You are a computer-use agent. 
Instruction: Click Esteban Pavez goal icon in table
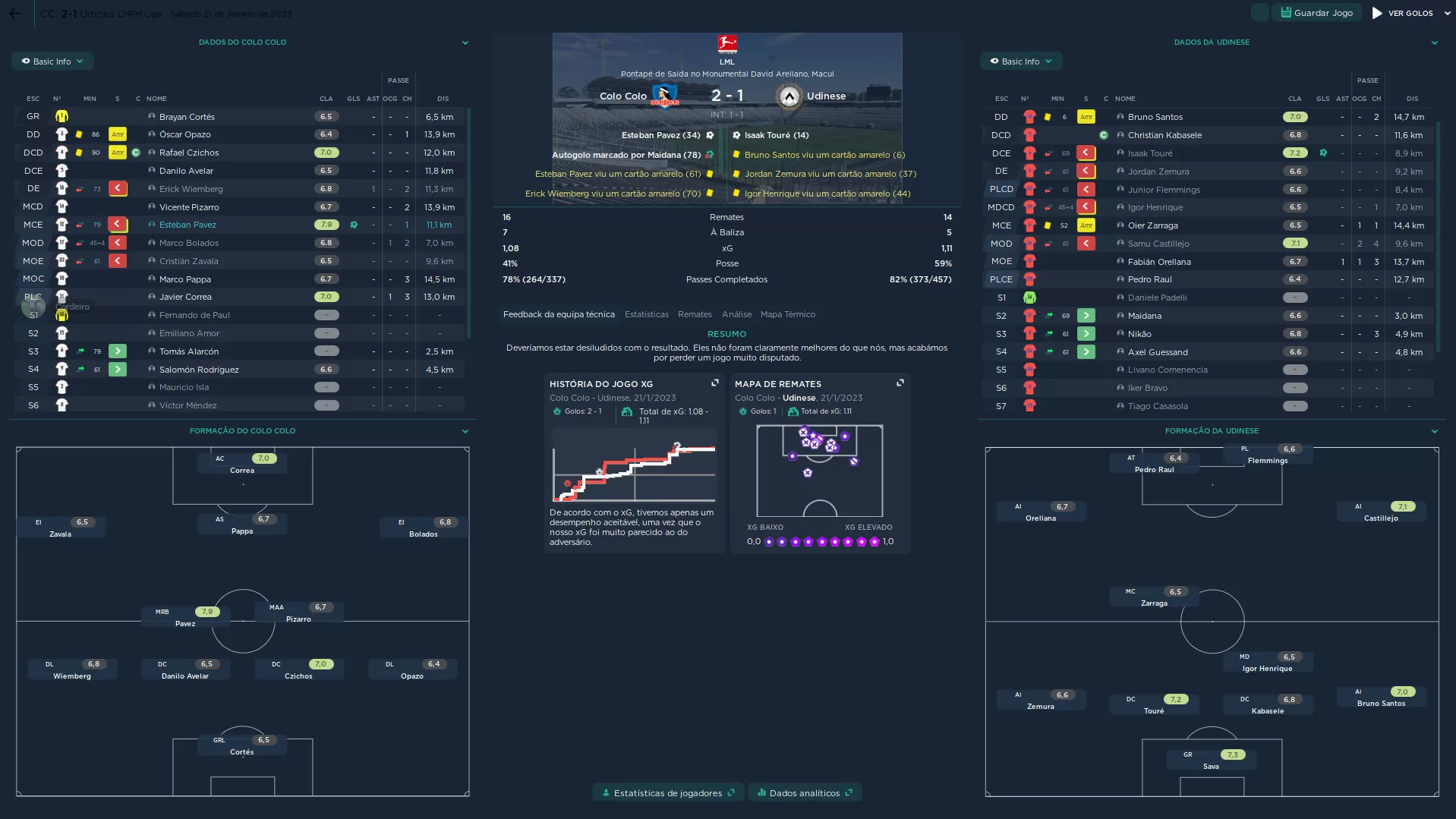(x=354, y=225)
